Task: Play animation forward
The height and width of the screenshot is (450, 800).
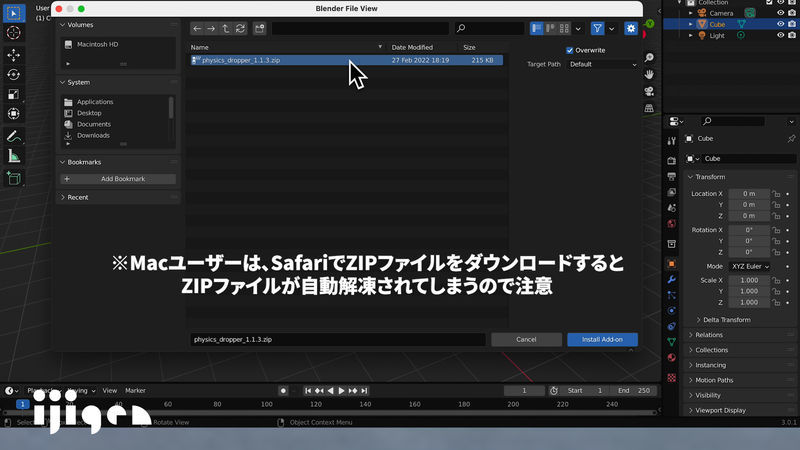Action: tap(341, 391)
